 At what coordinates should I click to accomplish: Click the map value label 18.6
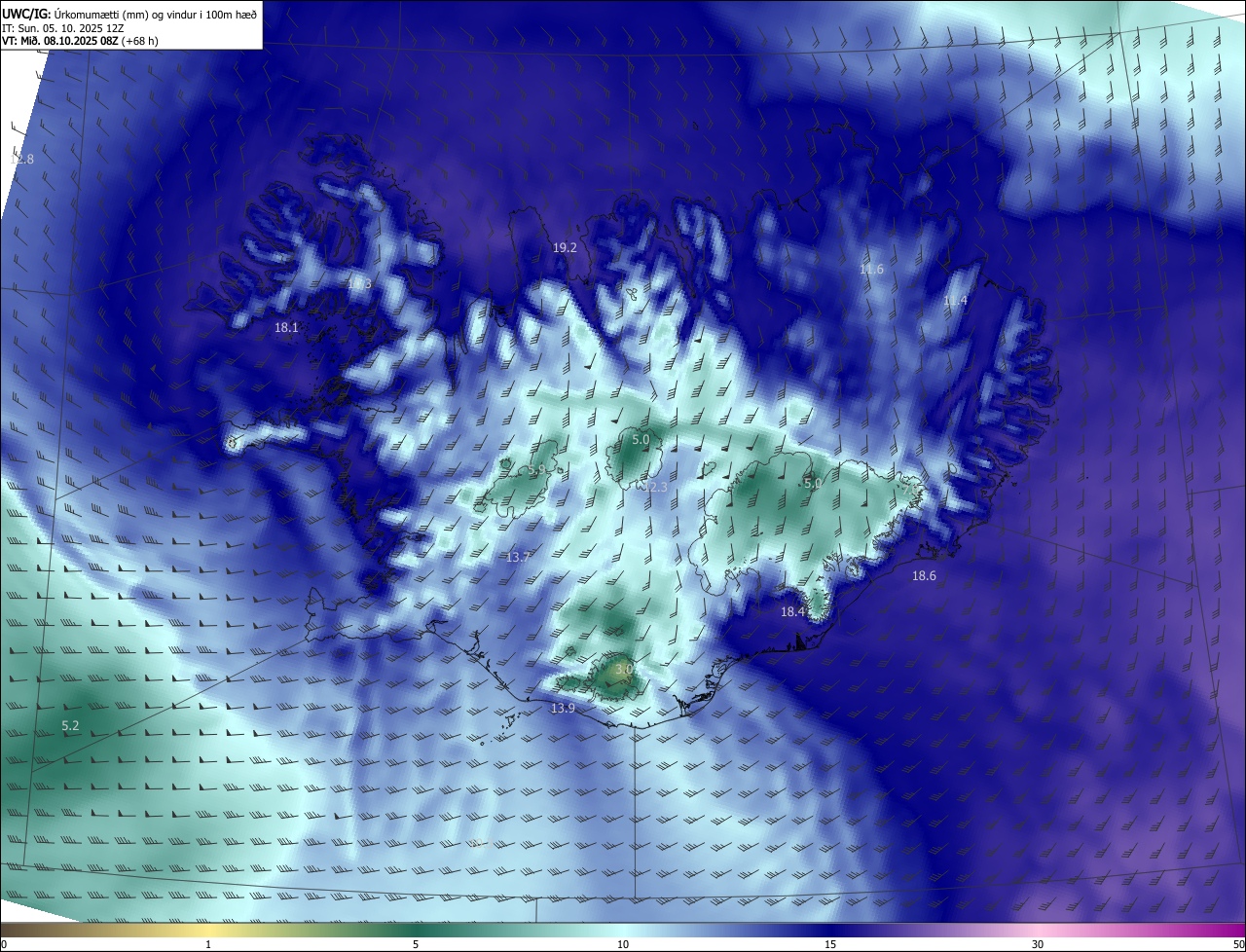point(924,576)
